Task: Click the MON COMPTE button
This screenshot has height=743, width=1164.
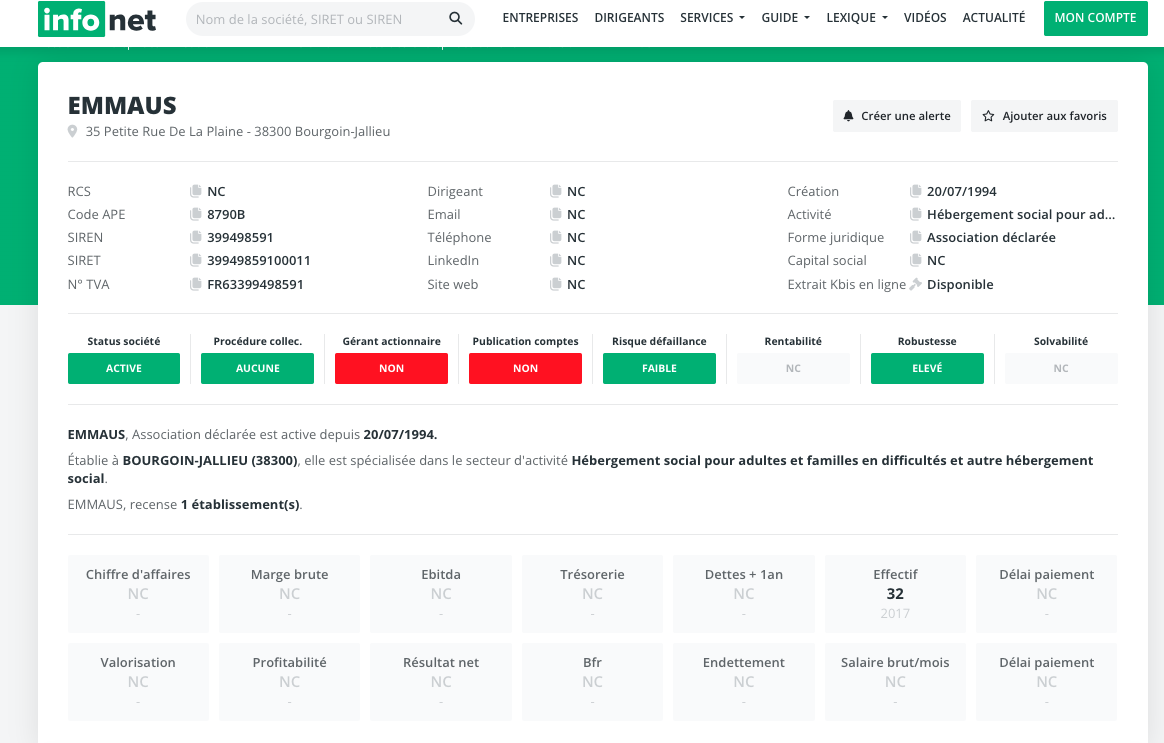Action: (1095, 18)
